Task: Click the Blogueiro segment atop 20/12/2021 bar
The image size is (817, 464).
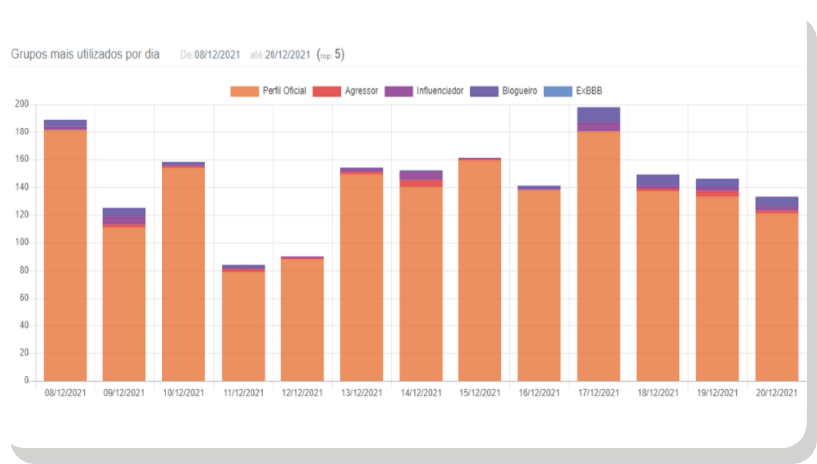Action: pyautogui.click(x=777, y=202)
